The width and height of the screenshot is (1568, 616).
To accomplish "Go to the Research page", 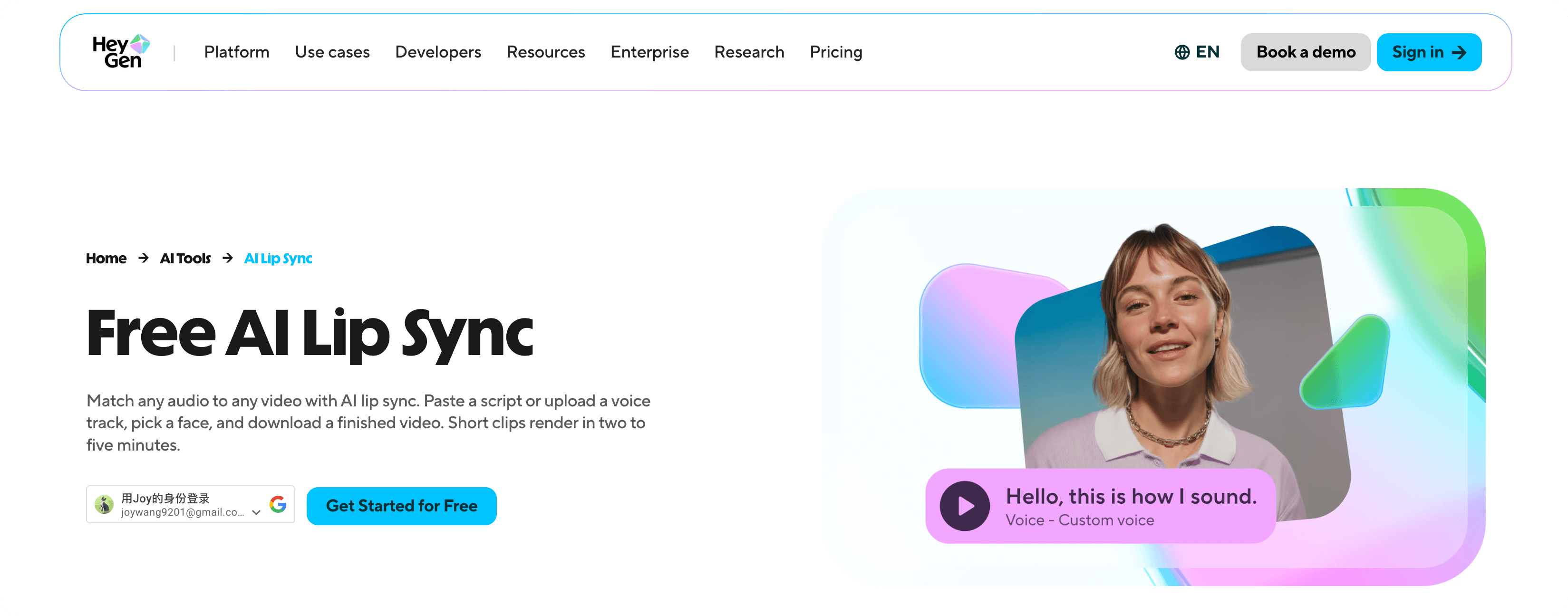I will (x=749, y=52).
